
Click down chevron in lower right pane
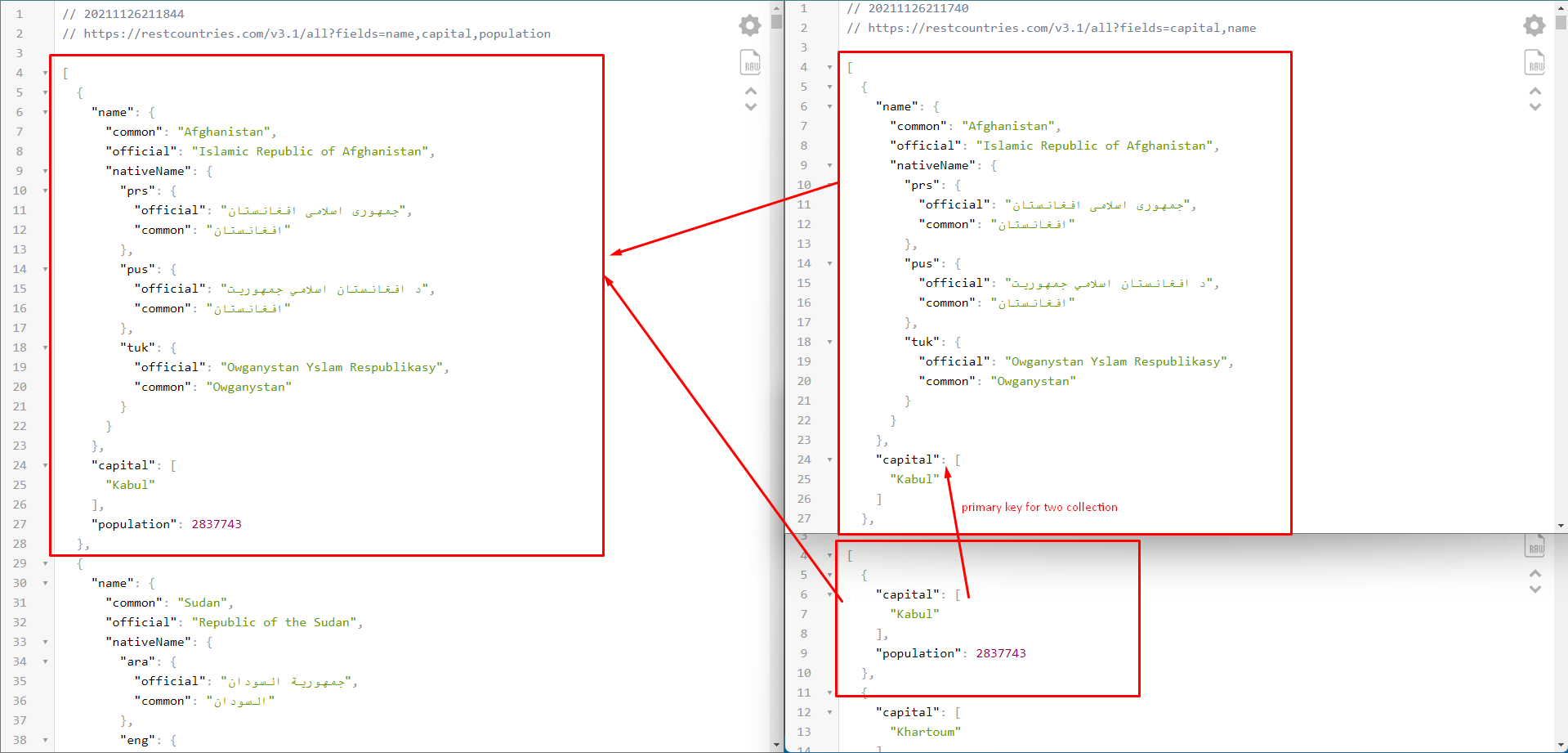pyautogui.click(x=1535, y=589)
